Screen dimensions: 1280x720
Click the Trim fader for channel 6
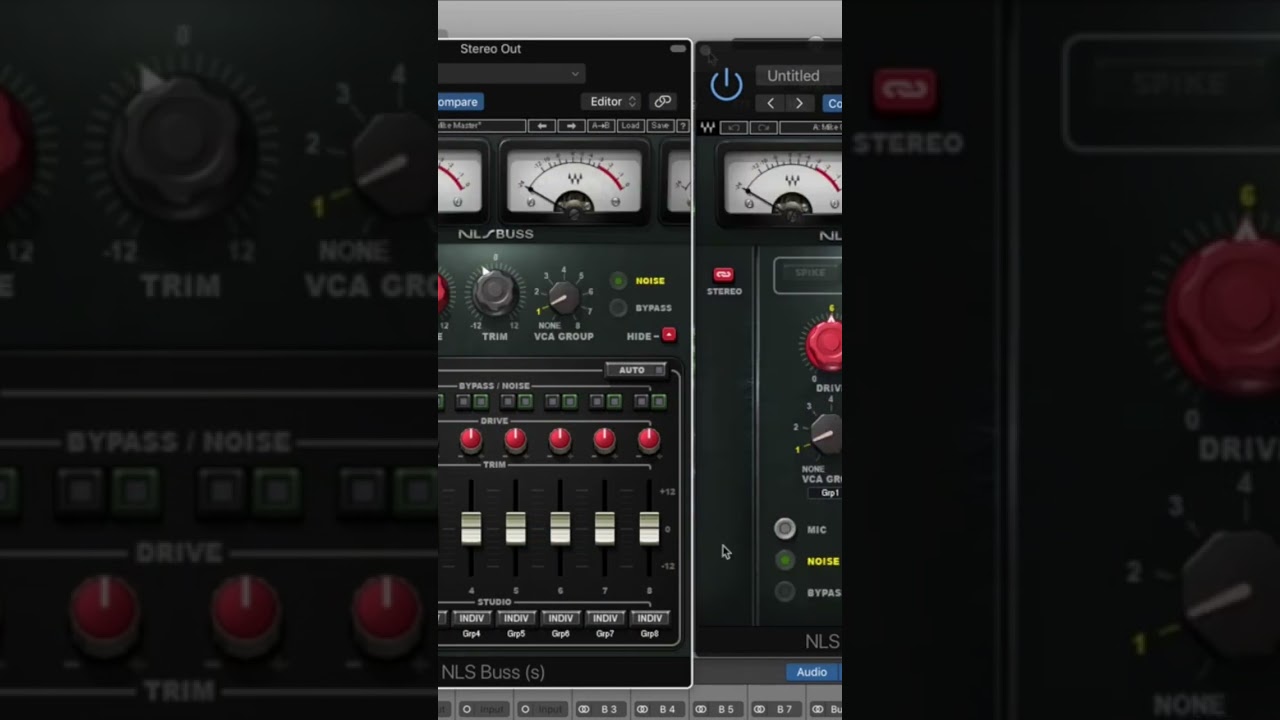[x=560, y=528]
